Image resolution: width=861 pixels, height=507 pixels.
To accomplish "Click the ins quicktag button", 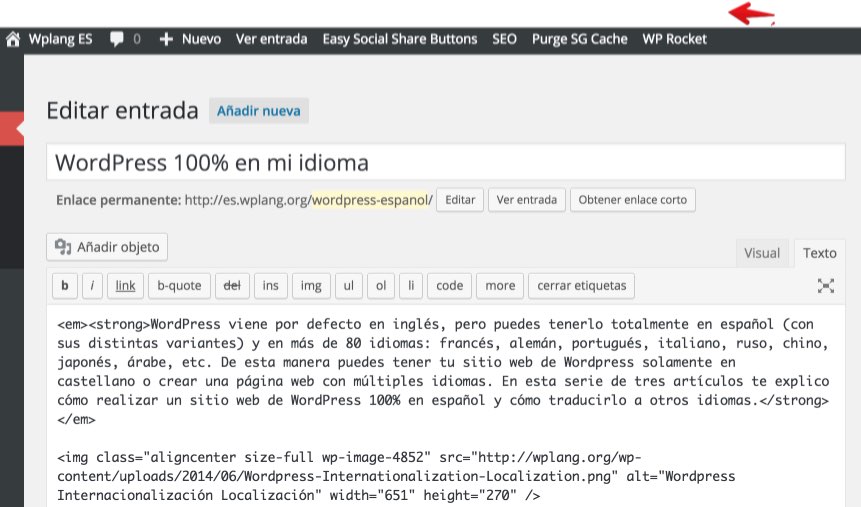I will pos(271,286).
